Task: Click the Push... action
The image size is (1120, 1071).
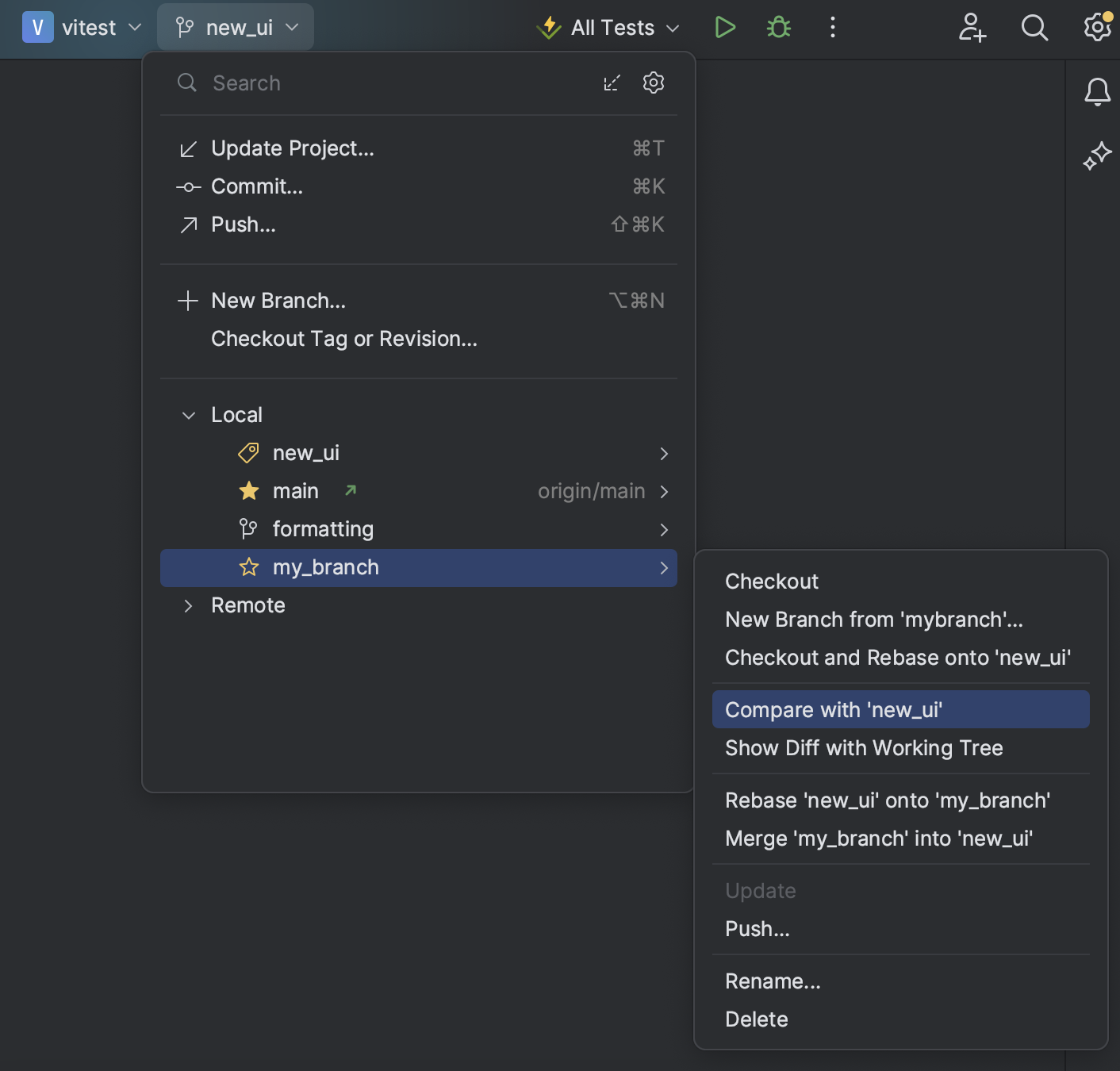Action: coord(243,225)
